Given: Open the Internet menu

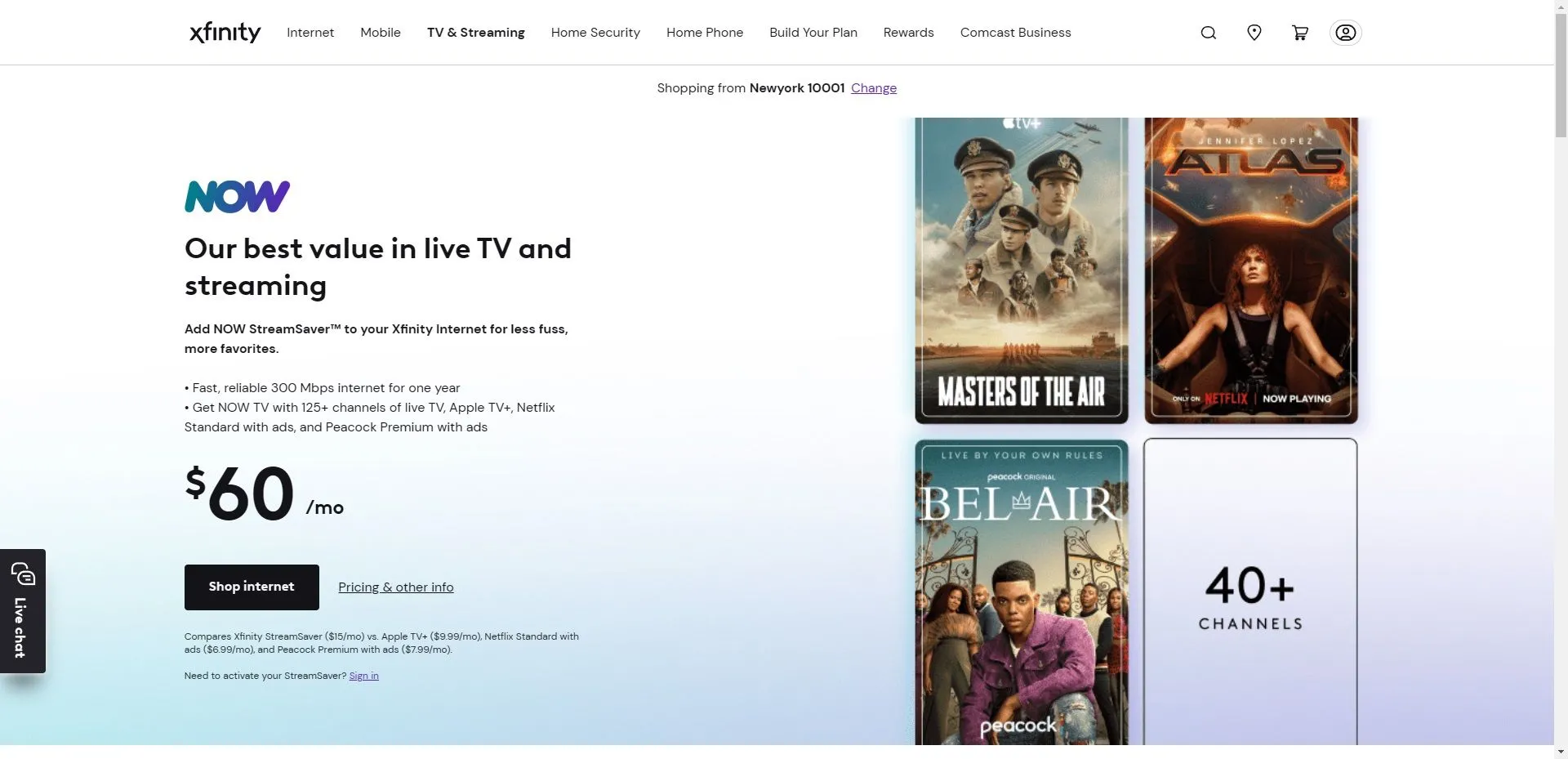Looking at the screenshot, I should click(x=310, y=33).
